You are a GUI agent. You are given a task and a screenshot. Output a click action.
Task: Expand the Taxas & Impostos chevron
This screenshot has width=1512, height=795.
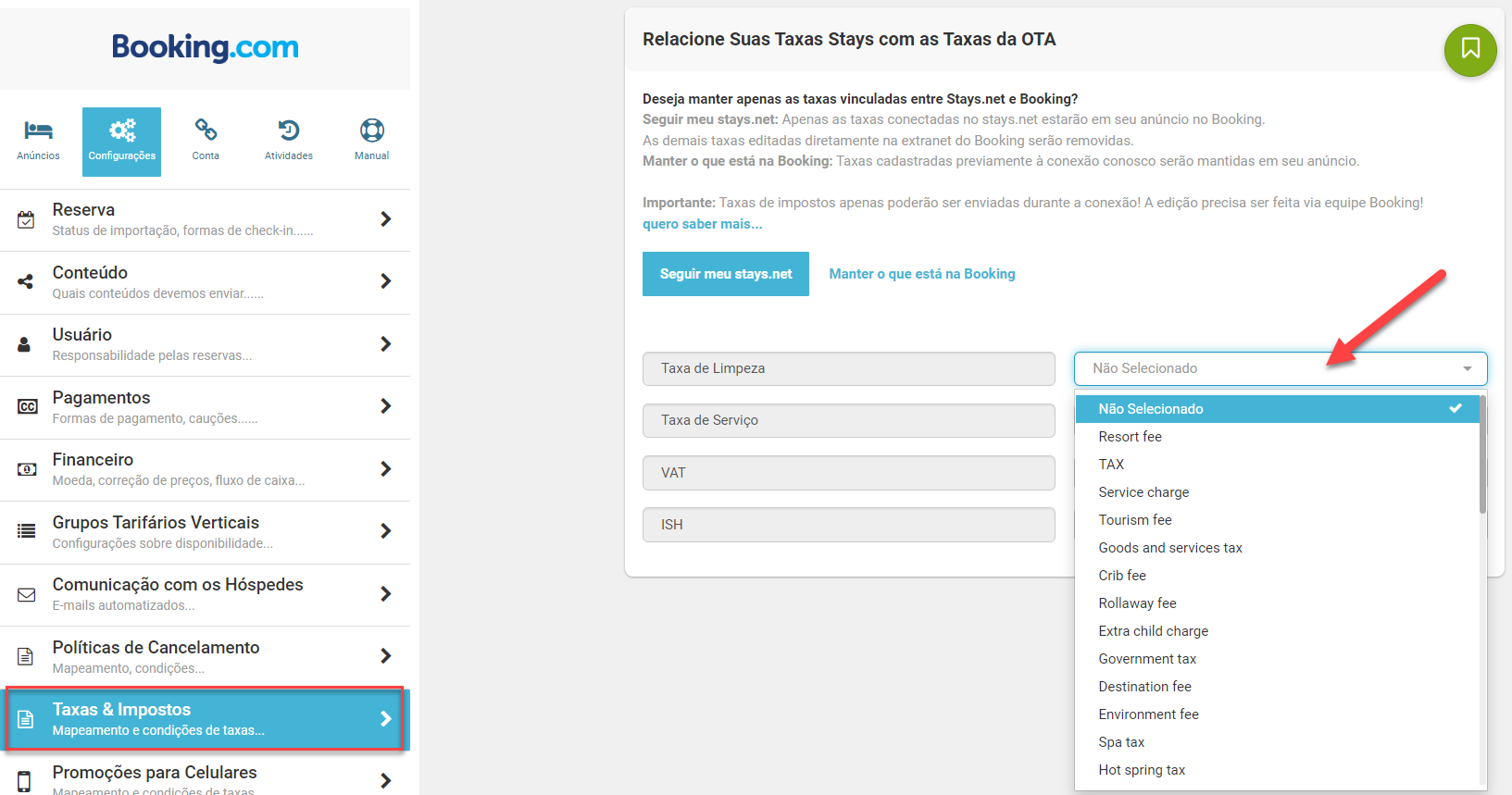point(386,719)
